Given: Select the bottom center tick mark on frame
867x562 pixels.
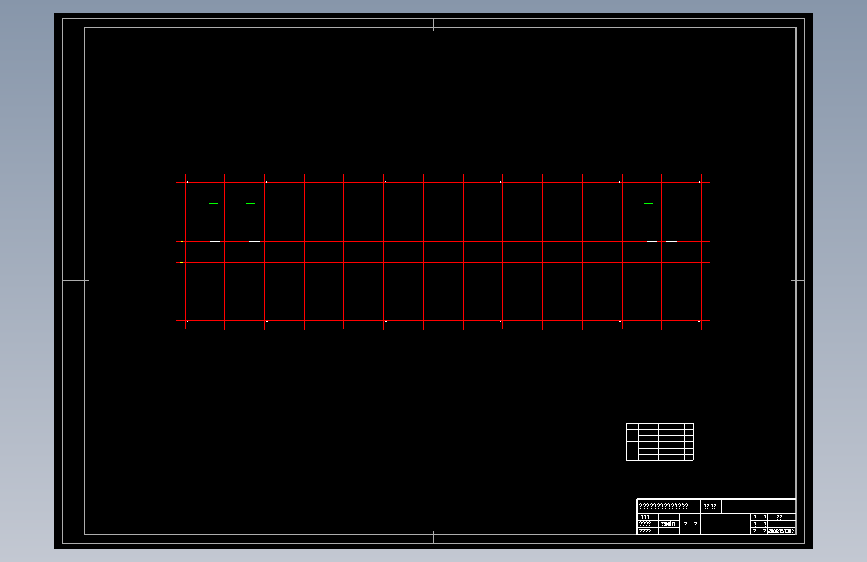Looking at the screenshot, I should (434, 537).
